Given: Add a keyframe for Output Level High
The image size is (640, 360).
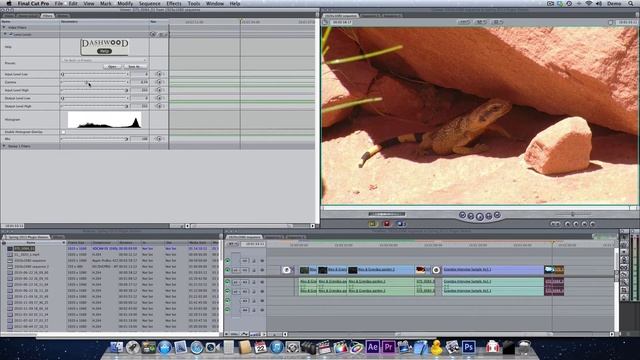Looking at the screenshot, I should 159,106.
